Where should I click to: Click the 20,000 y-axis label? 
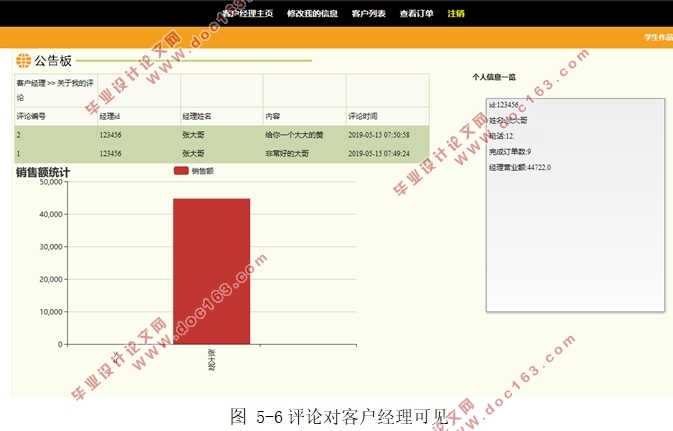(51, 279)
